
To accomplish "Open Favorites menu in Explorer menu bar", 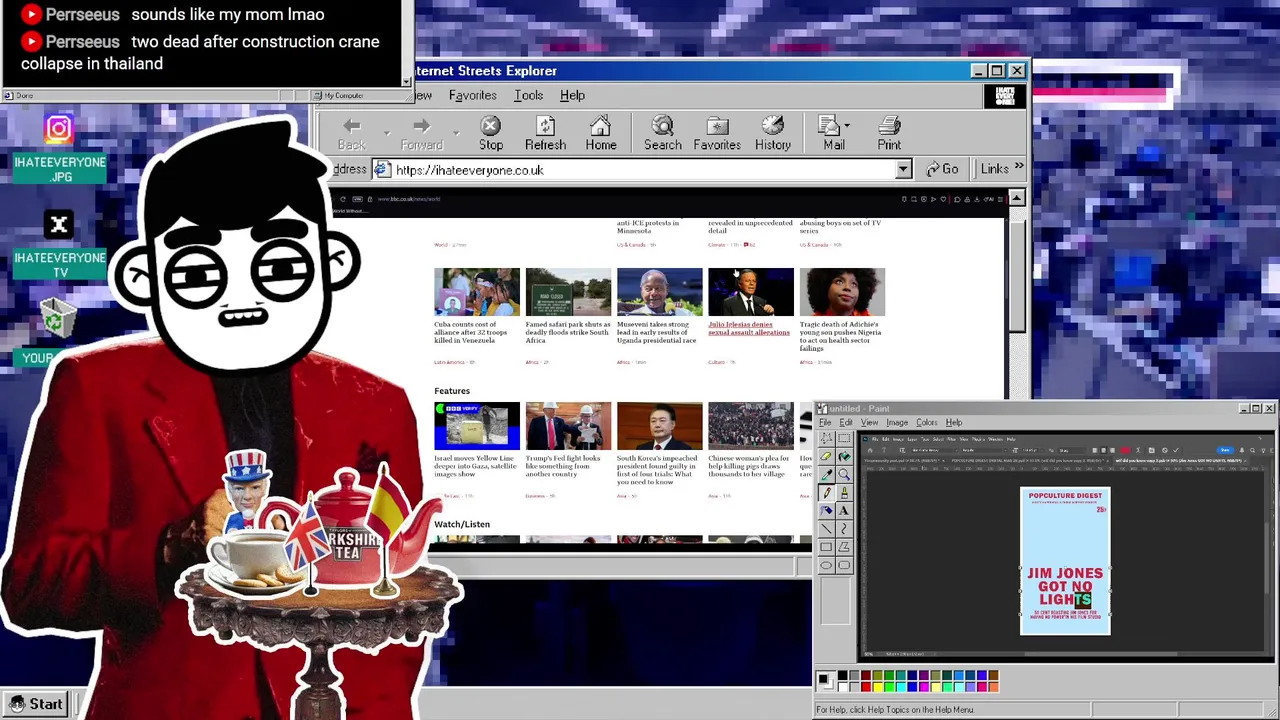I will click(x=472, y=95).
